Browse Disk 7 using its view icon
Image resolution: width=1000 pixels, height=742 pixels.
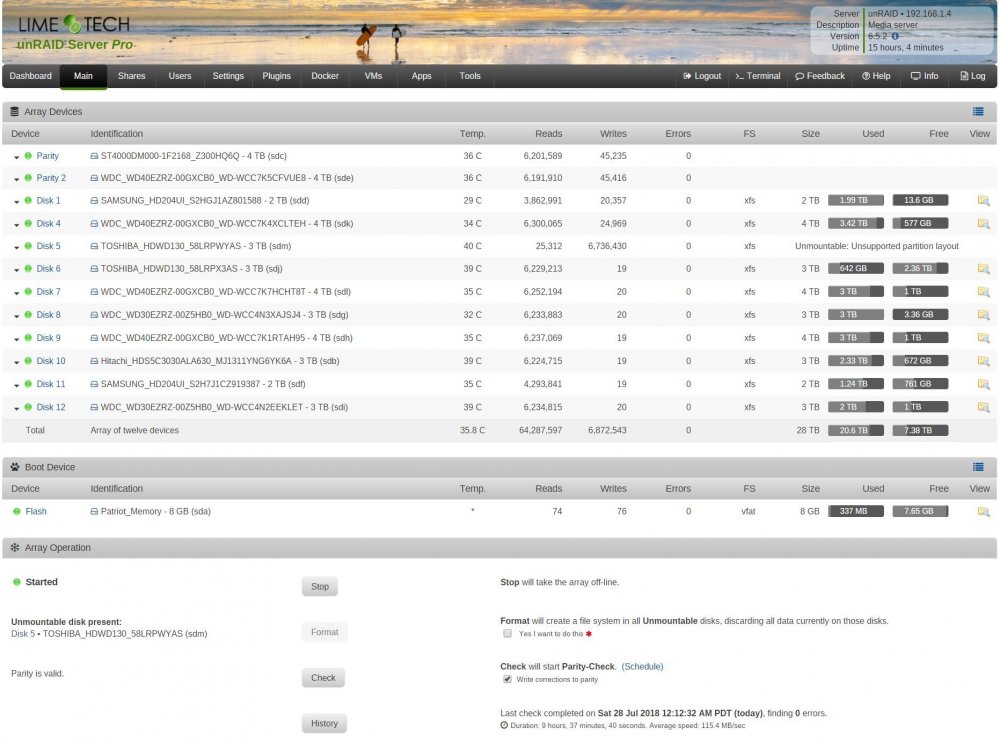(983, 292)
